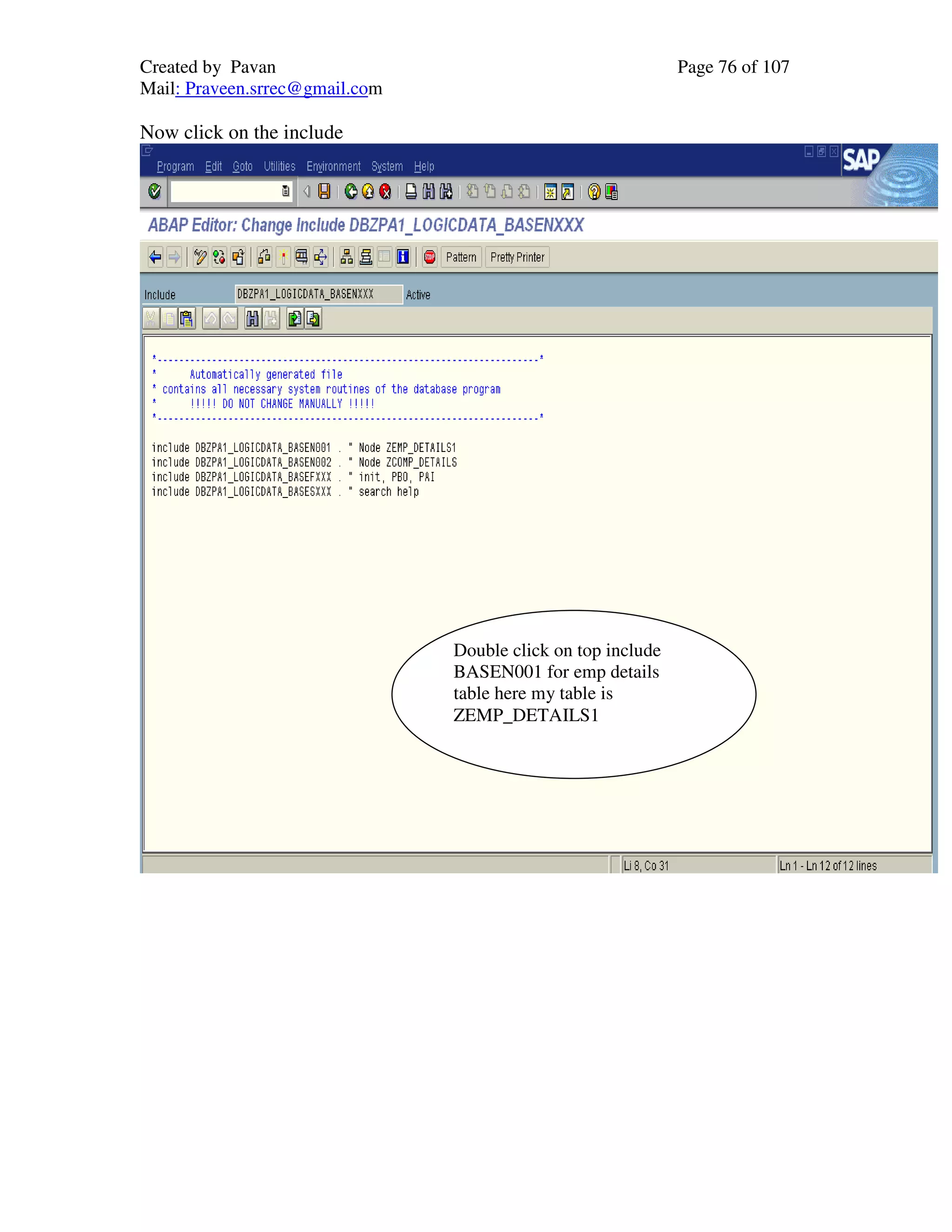This screenshot has height=1232, width=952.
Task: Click the Customize Local Layout icon
Action: pos(611,192)
